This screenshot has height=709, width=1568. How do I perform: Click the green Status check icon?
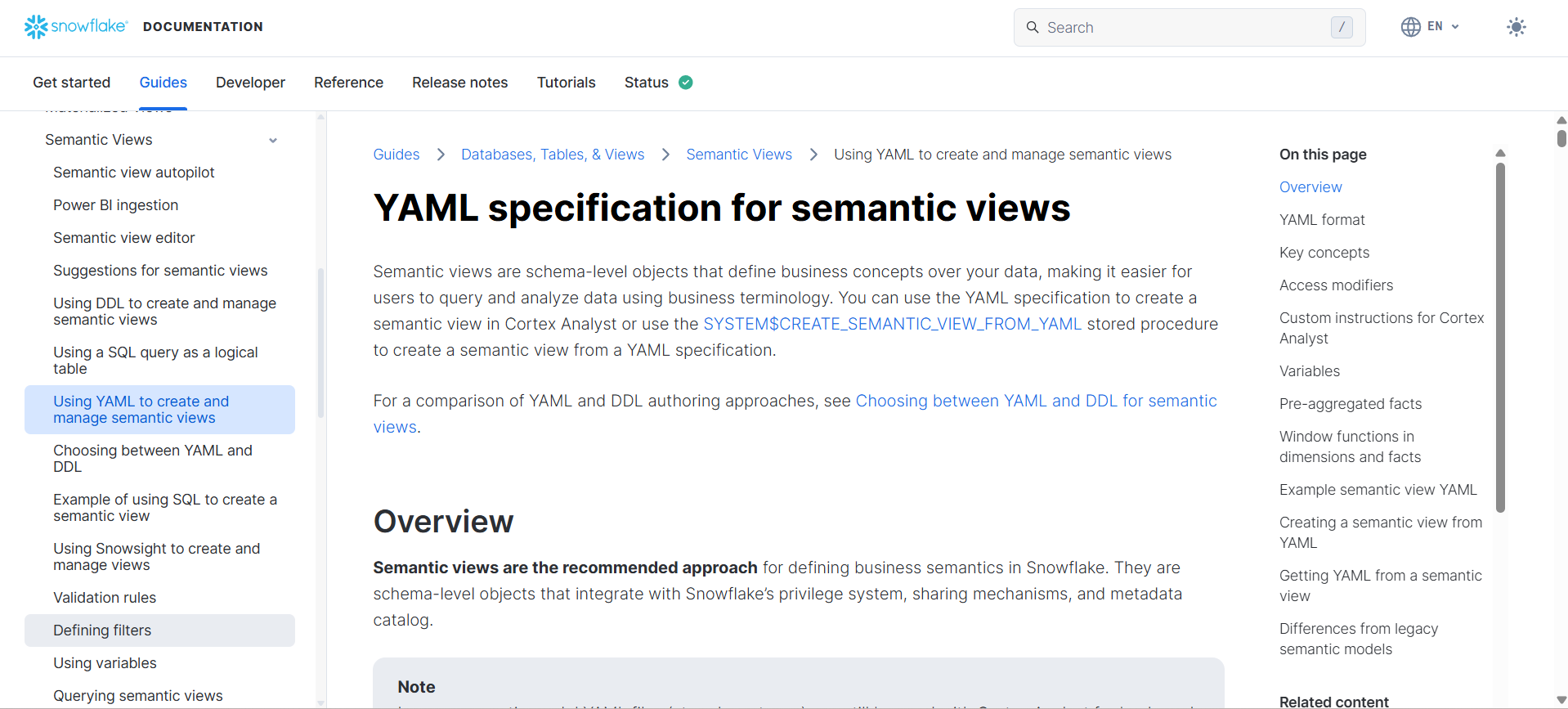point(686,82)
